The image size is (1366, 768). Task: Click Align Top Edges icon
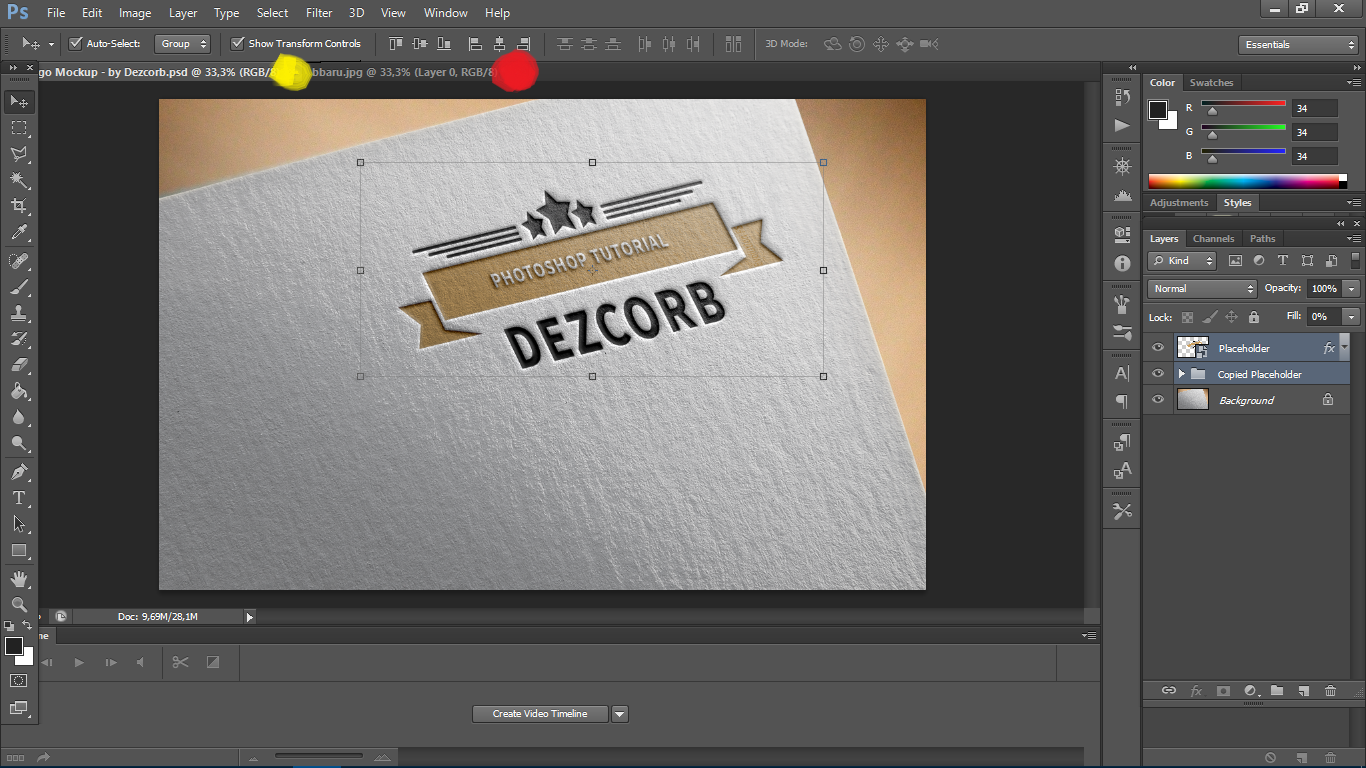396,44
